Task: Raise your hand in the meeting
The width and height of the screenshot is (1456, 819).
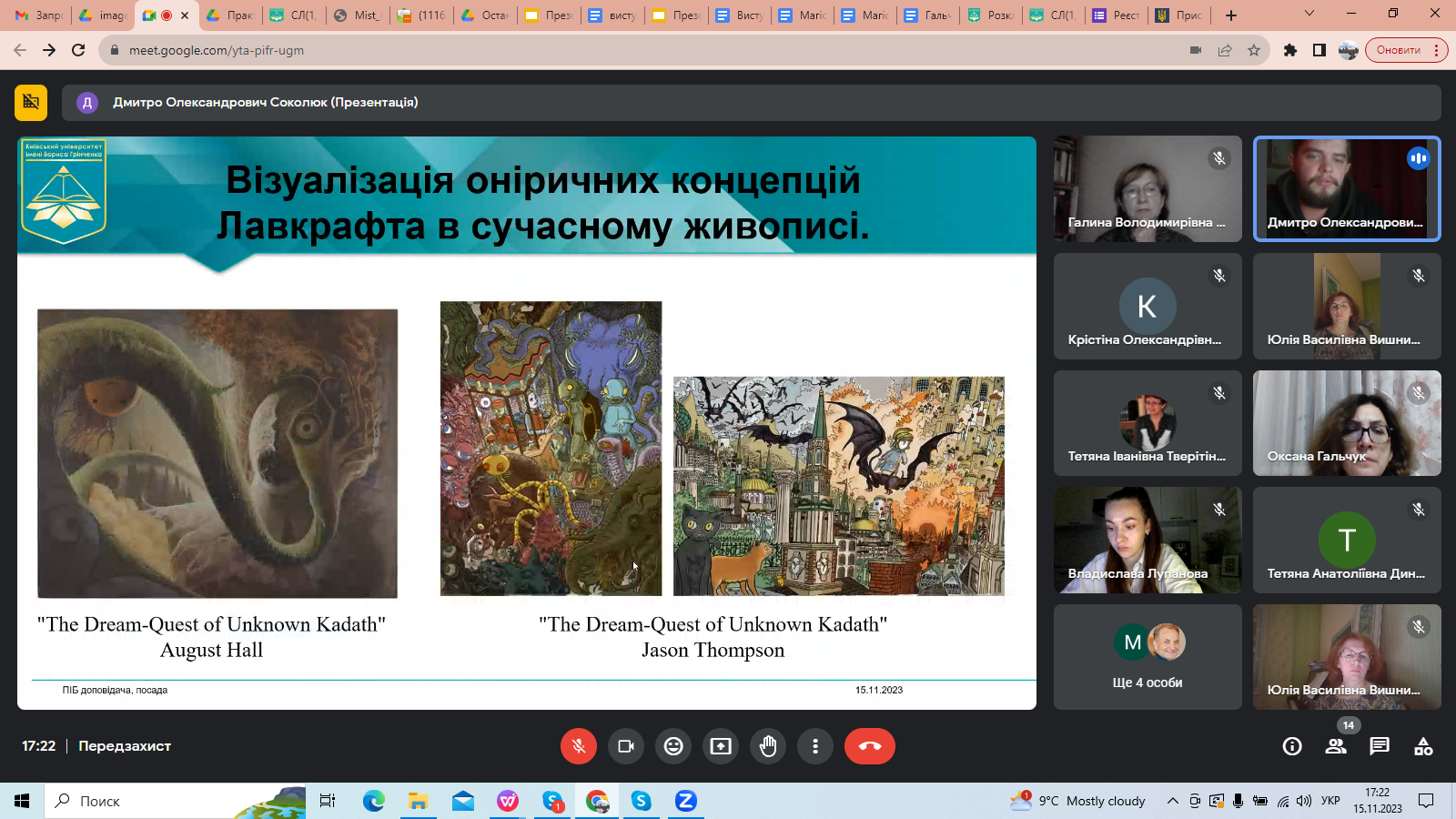Action: (768, 746)
